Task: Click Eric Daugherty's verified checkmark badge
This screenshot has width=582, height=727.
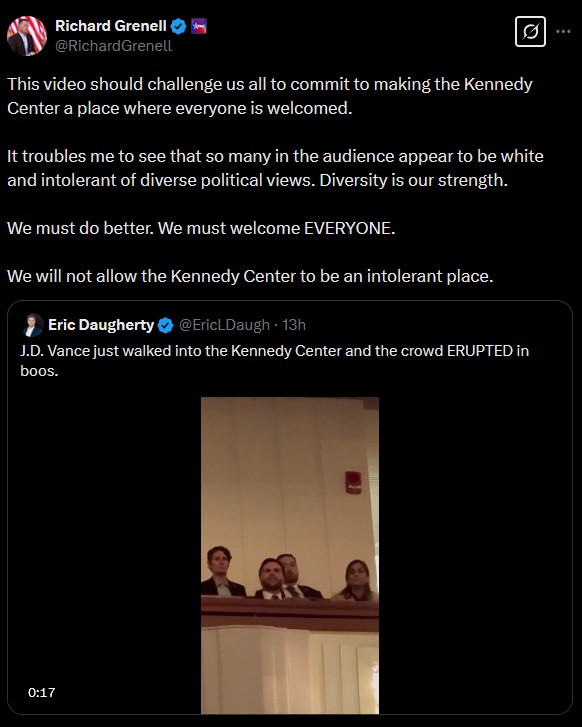Action: point(166,325)
